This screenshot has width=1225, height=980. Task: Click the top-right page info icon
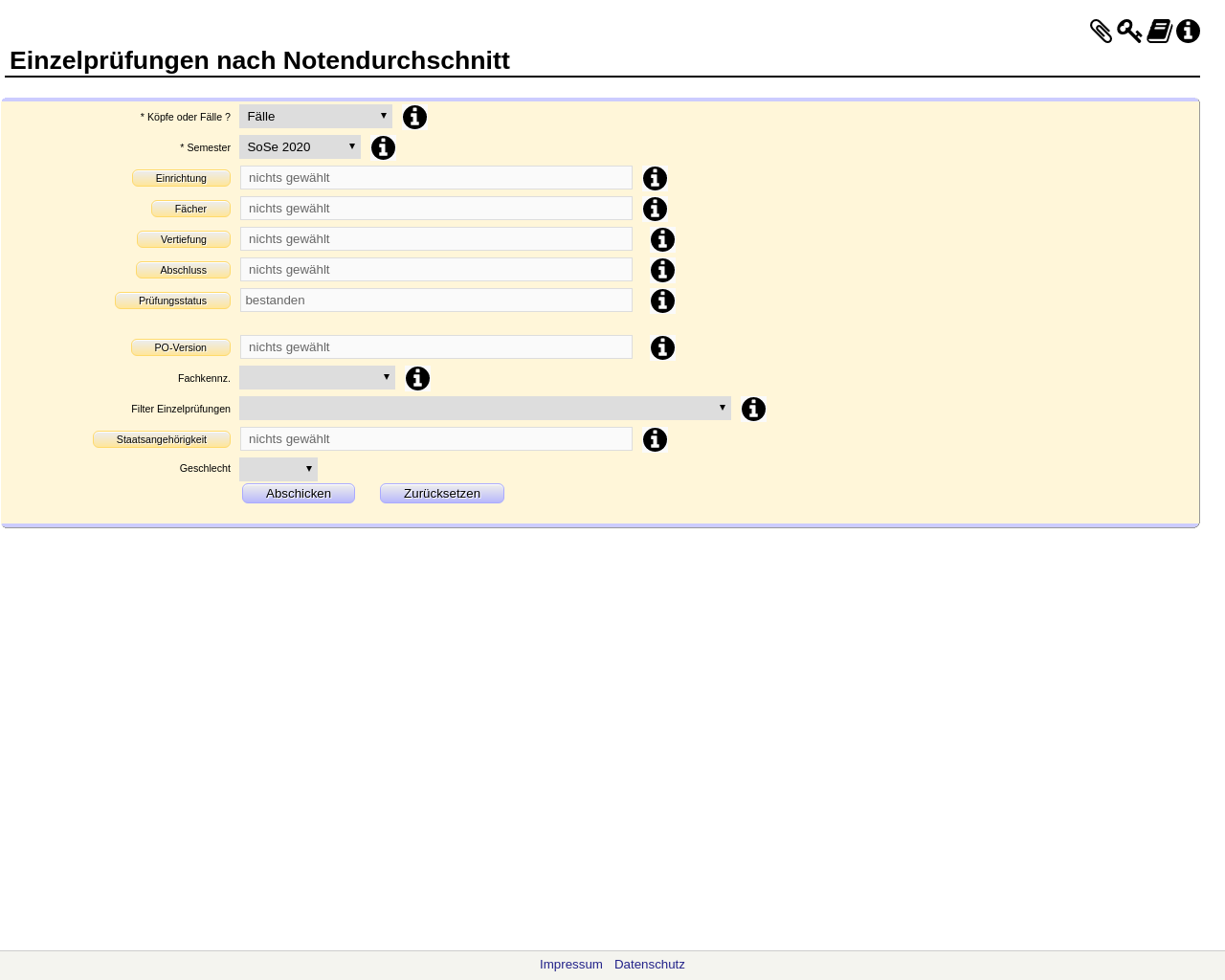[1188, 32]
